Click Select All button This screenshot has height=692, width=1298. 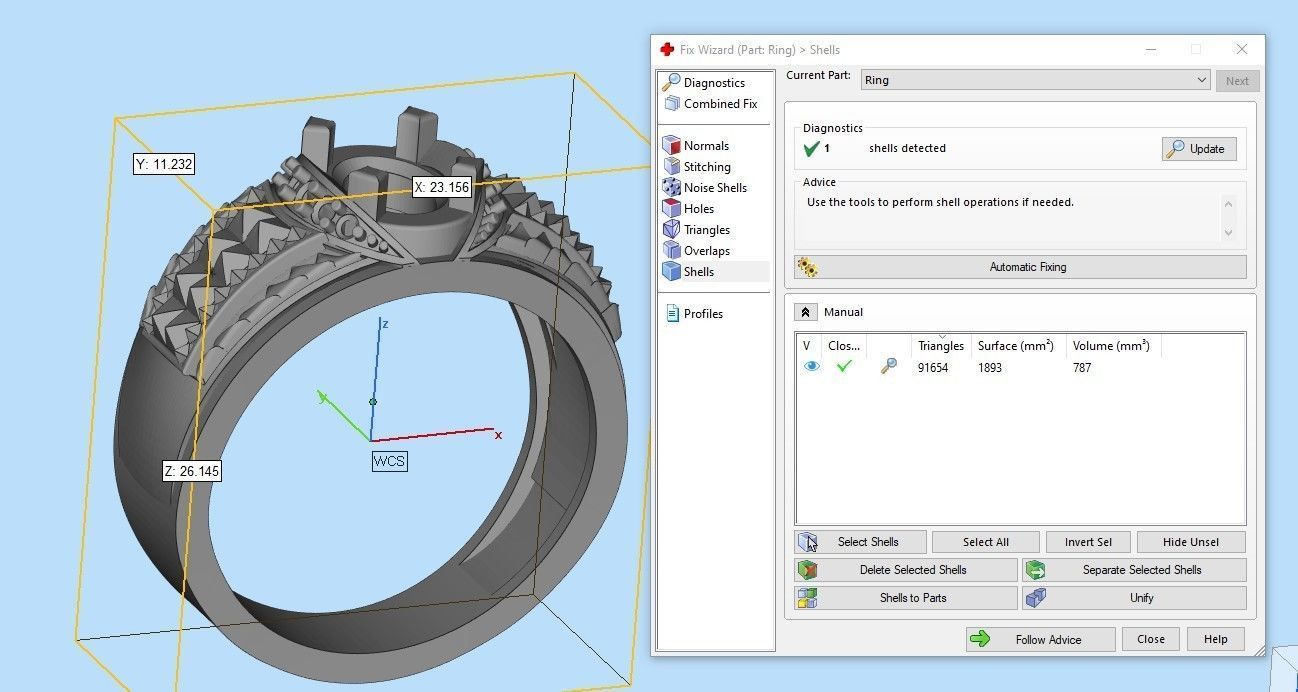pyautogui.click(x=985, y=542)
